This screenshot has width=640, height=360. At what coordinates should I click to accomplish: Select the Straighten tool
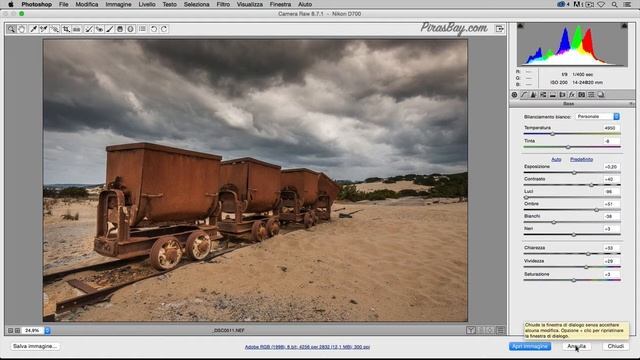pyautogui.click(x=76, y=29)
